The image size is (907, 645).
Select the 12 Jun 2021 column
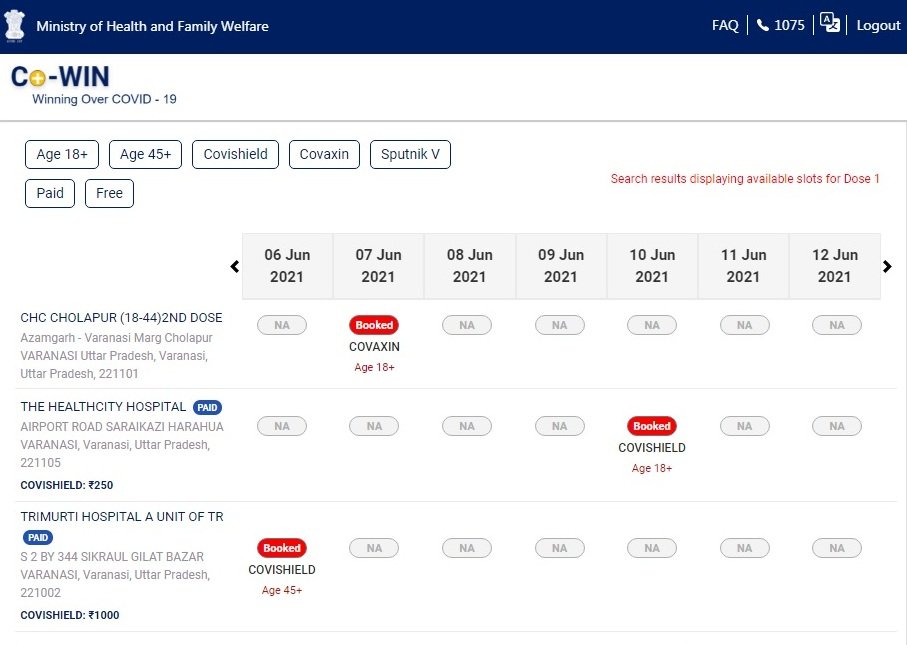[835, 266]
